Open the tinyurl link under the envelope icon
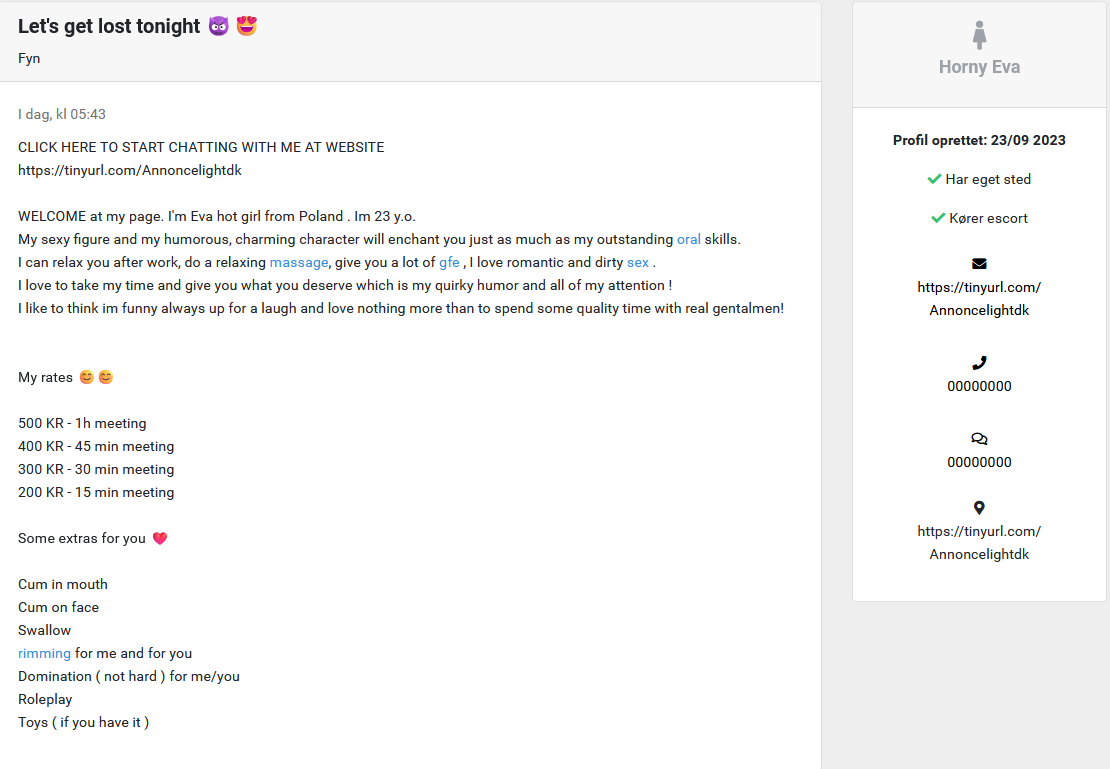This screenshot has height=769, width=1110. (979, 298)
